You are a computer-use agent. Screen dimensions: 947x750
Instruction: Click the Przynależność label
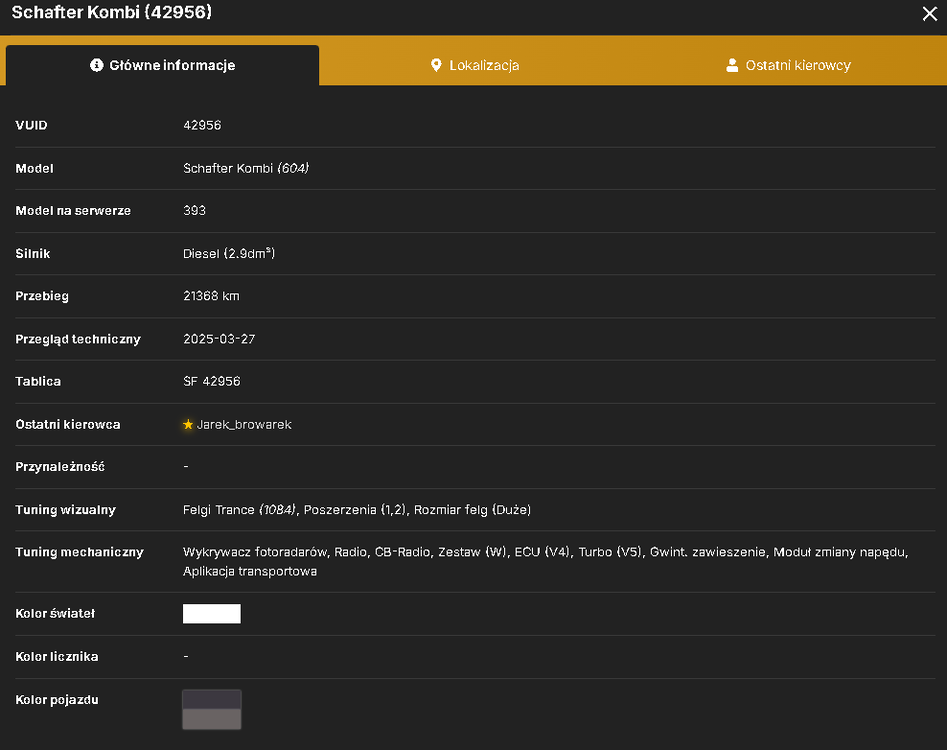pyautogui.click(x=60, y=467)
